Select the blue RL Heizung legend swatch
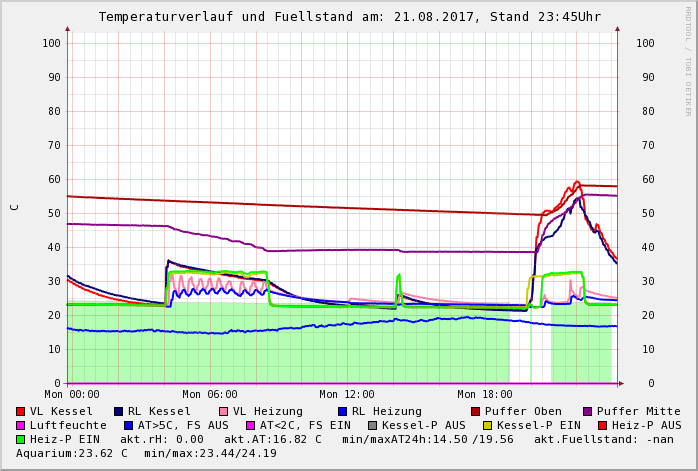 click(342, 411)
